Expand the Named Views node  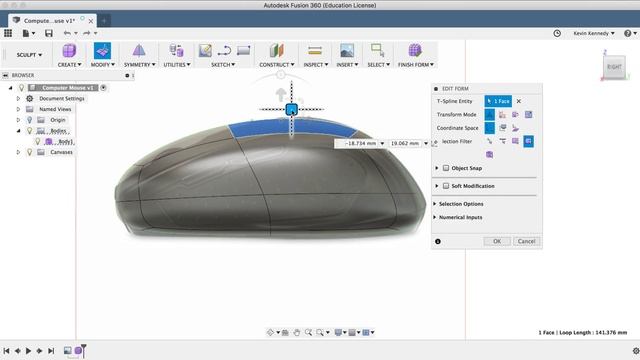18,109
